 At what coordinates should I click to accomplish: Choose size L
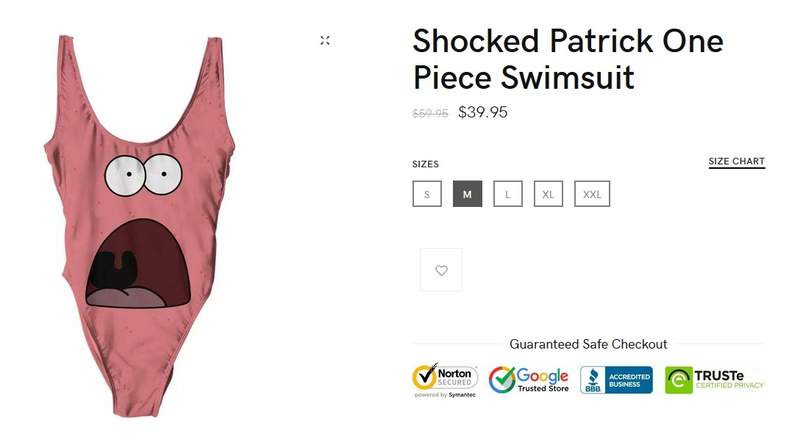(x=508, y=194)
